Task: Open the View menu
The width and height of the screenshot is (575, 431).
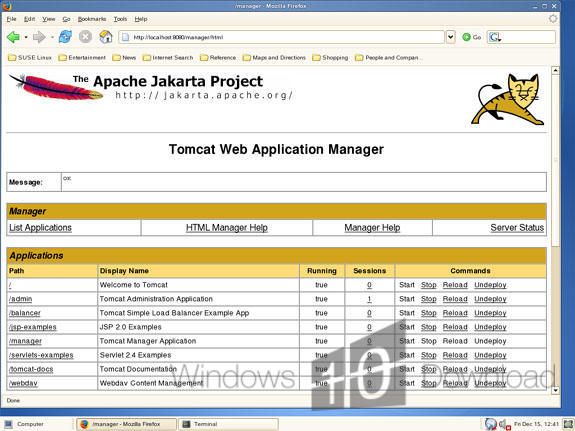Action: tap(48, 19)
